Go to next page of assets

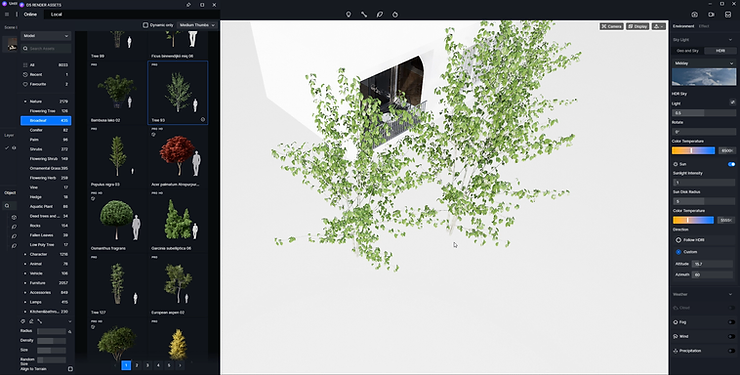coord(180,365)
